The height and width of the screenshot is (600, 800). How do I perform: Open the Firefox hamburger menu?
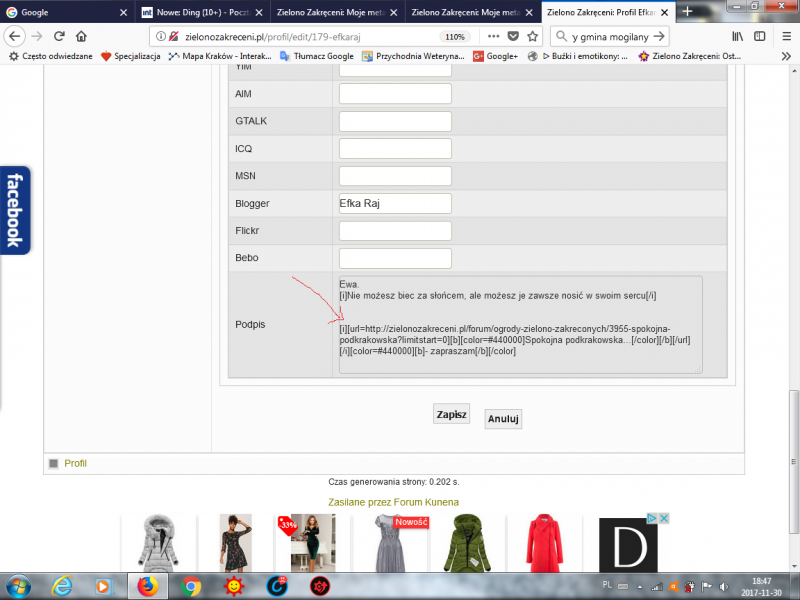783,36
